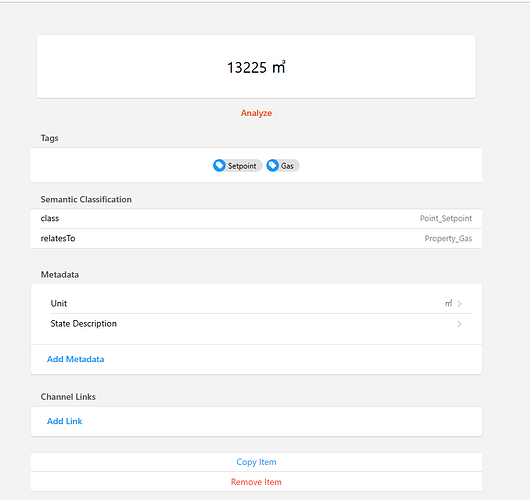Click Copy Item button
Viewport: 530px width, 500px height.
tap(256, 462)
